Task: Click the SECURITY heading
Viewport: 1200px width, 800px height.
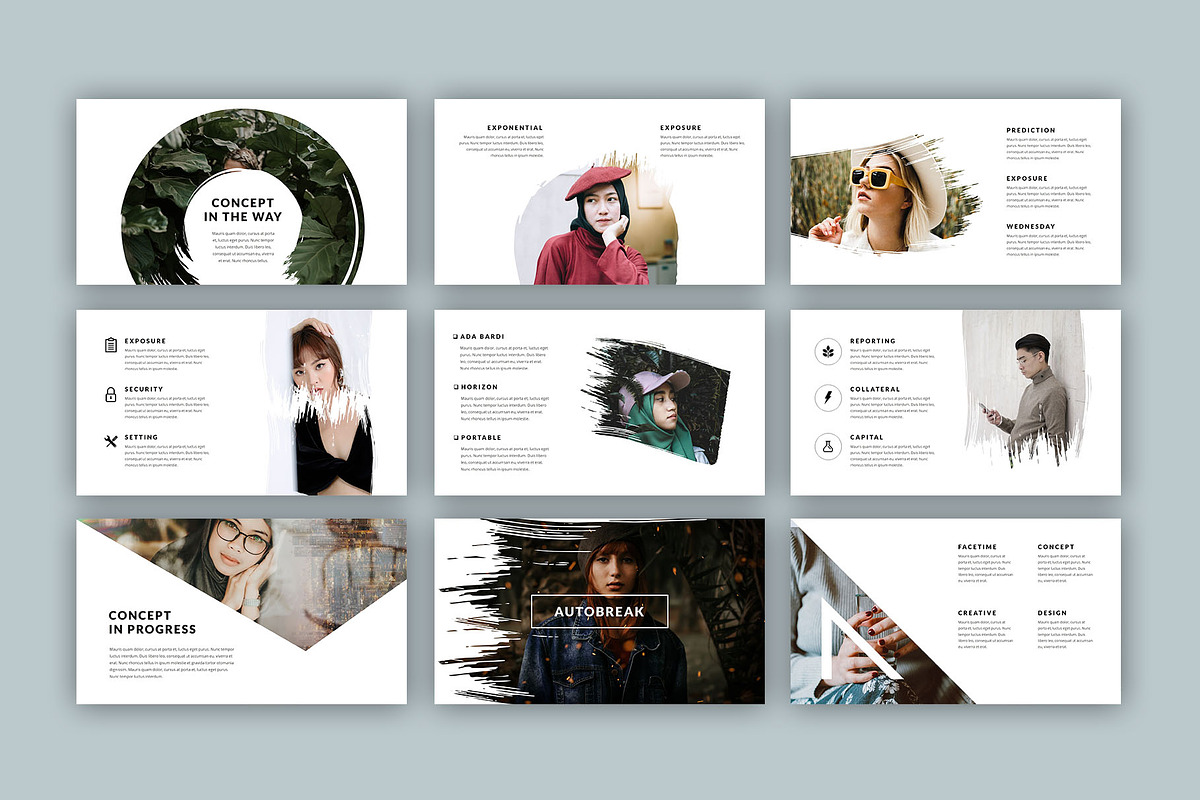Action: [x=144, y=389]
